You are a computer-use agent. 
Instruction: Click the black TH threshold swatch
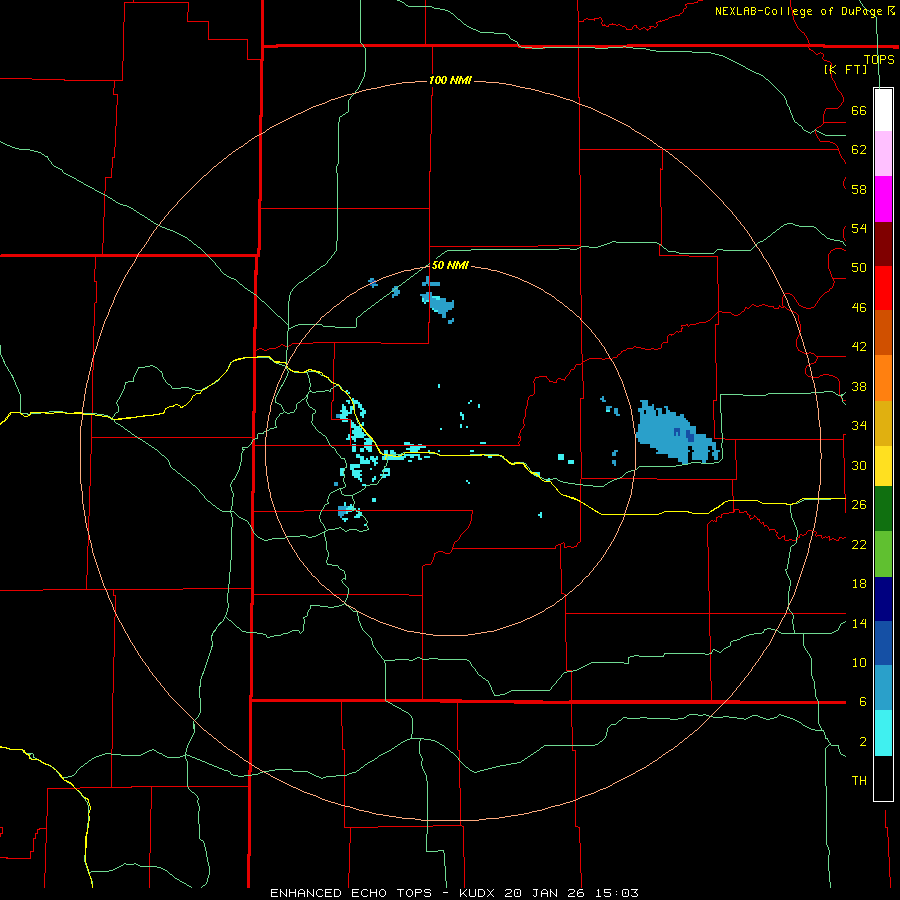coord(883,778)
